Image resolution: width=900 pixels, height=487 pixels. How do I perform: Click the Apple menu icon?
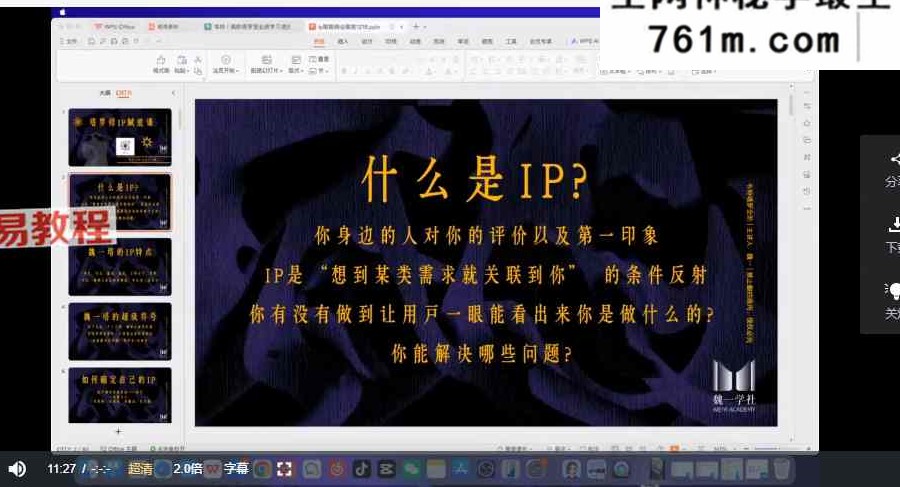[63, 12]
